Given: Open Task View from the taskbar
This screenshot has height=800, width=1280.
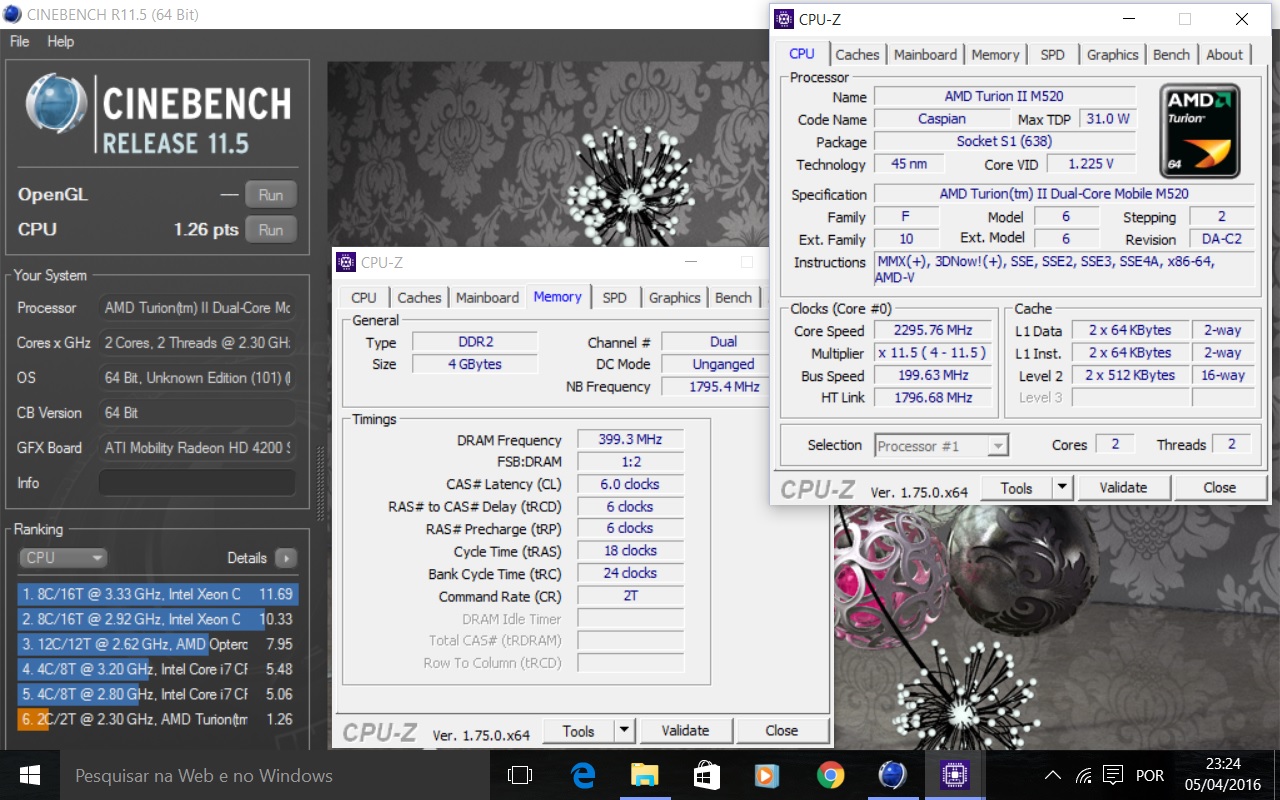Looking at the screenshot, I should [519, 775].
